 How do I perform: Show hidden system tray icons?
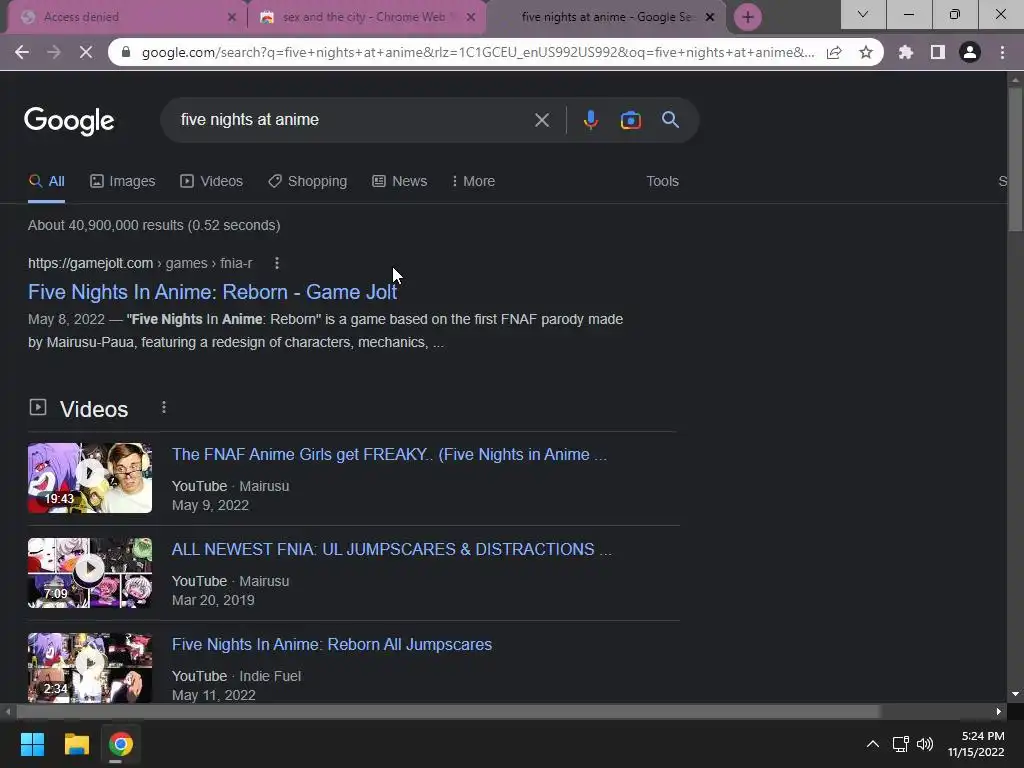(872, 744)
